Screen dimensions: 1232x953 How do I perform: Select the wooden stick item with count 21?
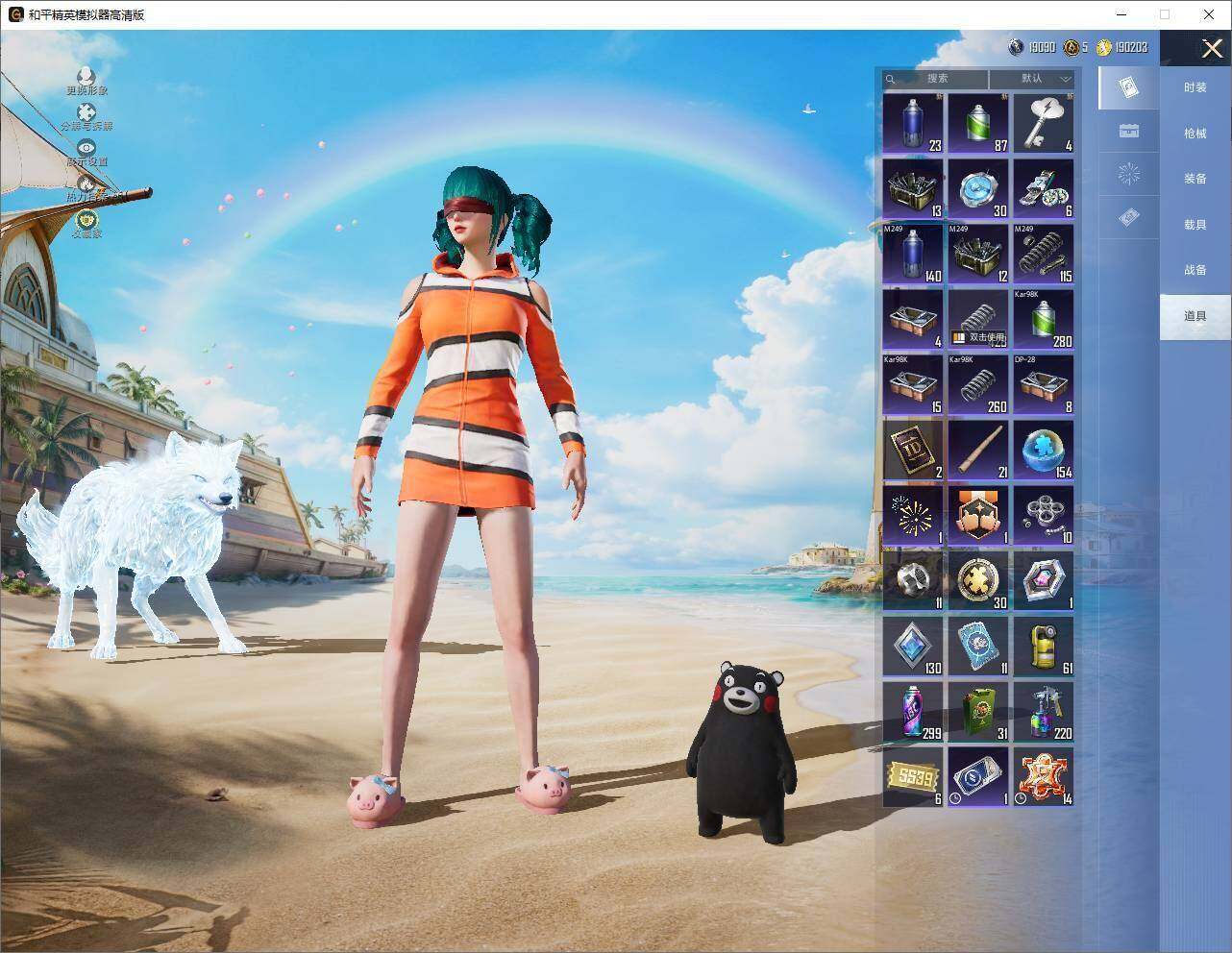pyautogui.click(x=978, y=450)
